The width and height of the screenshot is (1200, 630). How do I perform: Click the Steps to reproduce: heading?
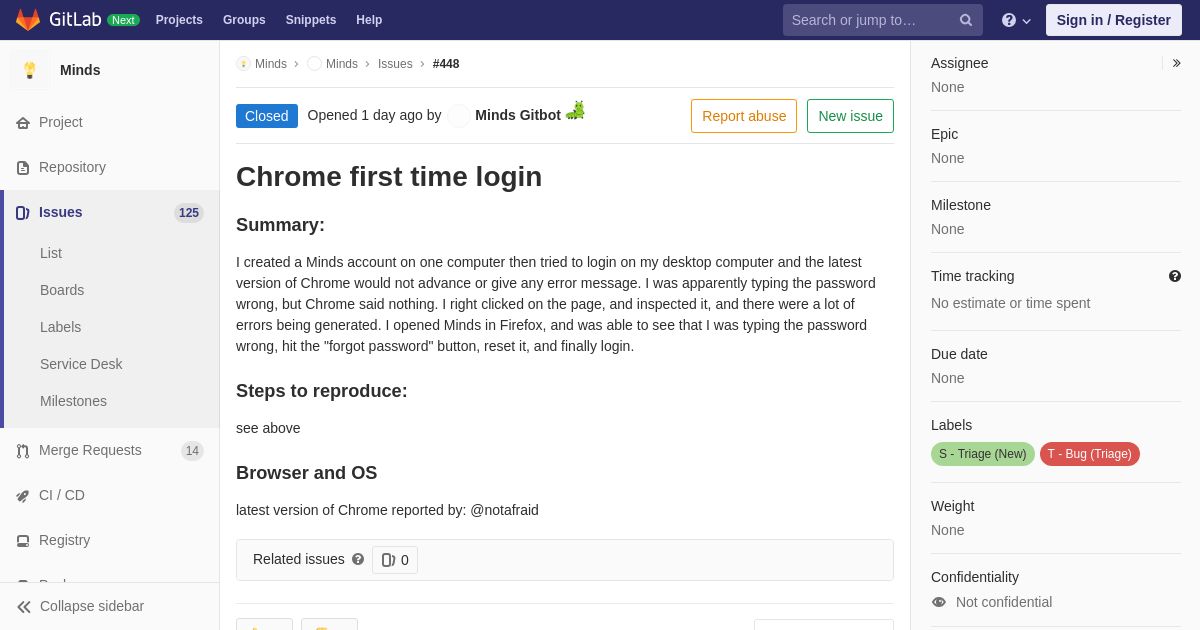(x=322, y=391)
